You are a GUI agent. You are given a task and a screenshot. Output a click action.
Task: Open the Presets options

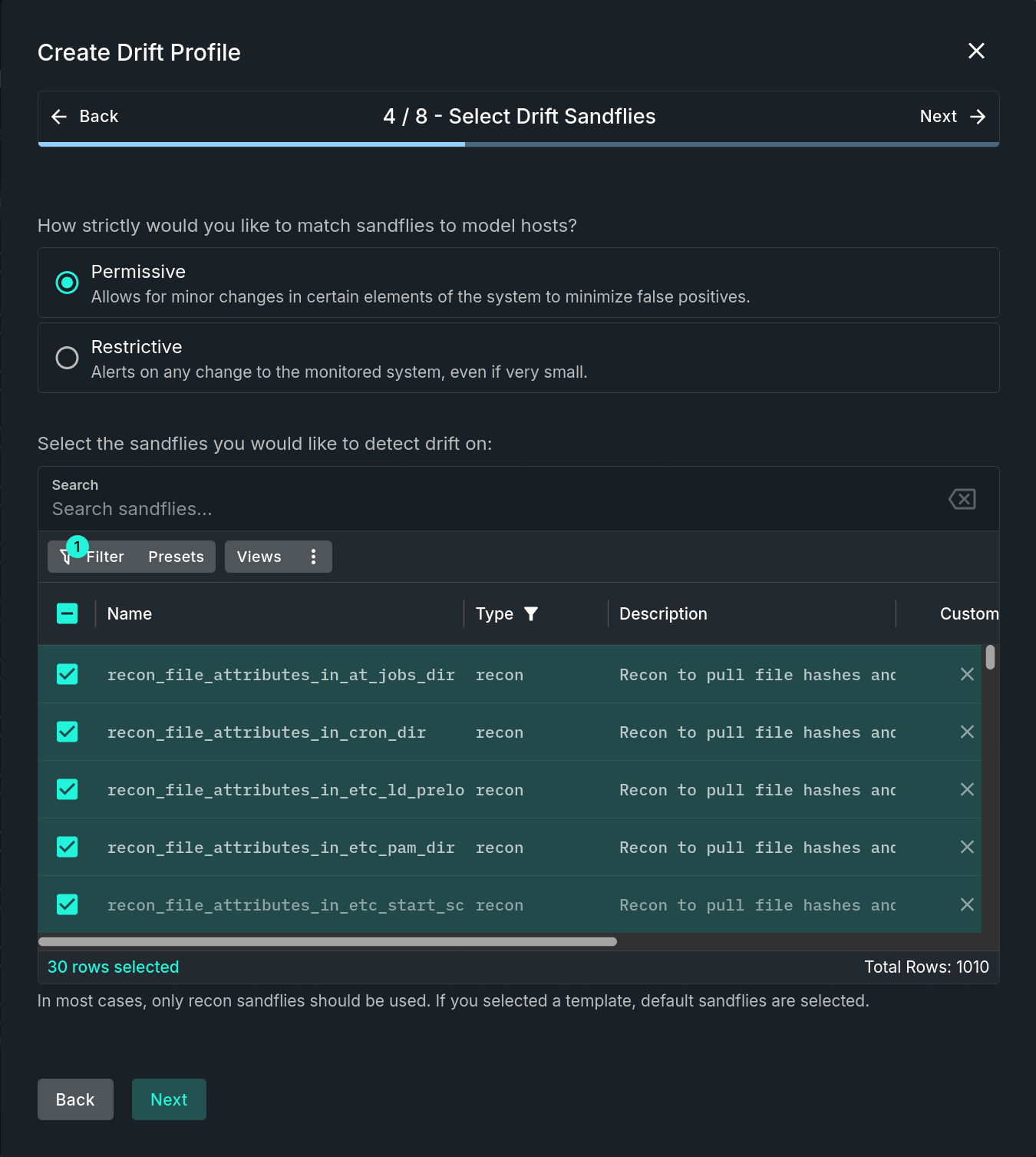pyautogui.click(x=175, y=556)
